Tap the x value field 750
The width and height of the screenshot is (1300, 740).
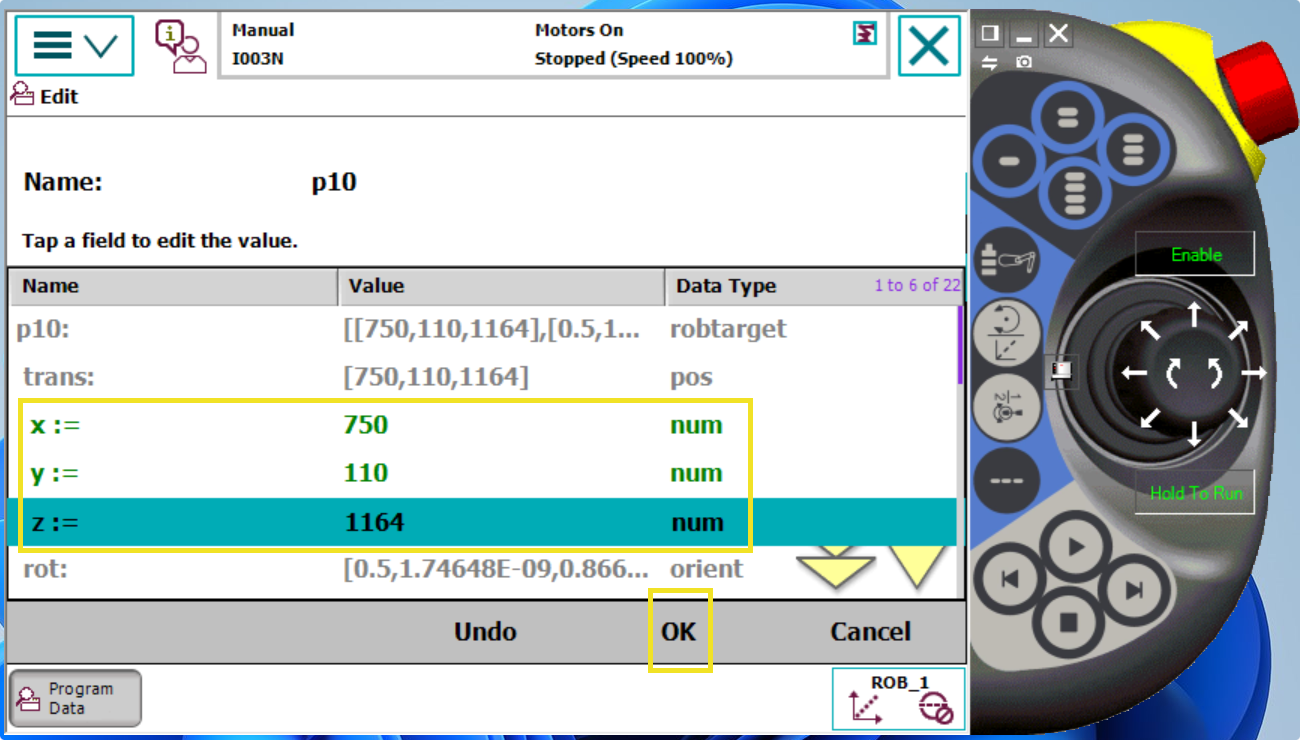click(366, 425)
